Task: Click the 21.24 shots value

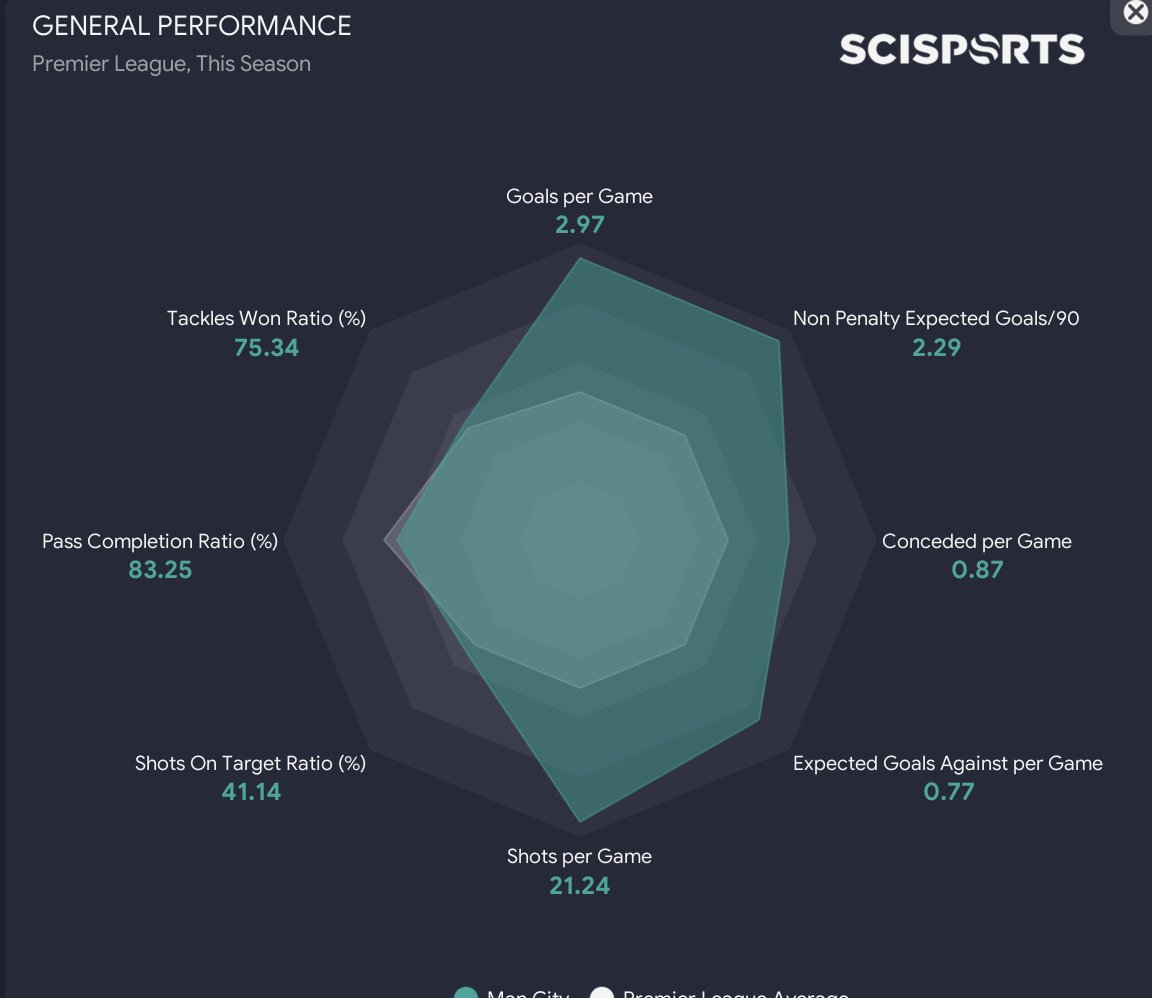Action: (x=579, y=885)
